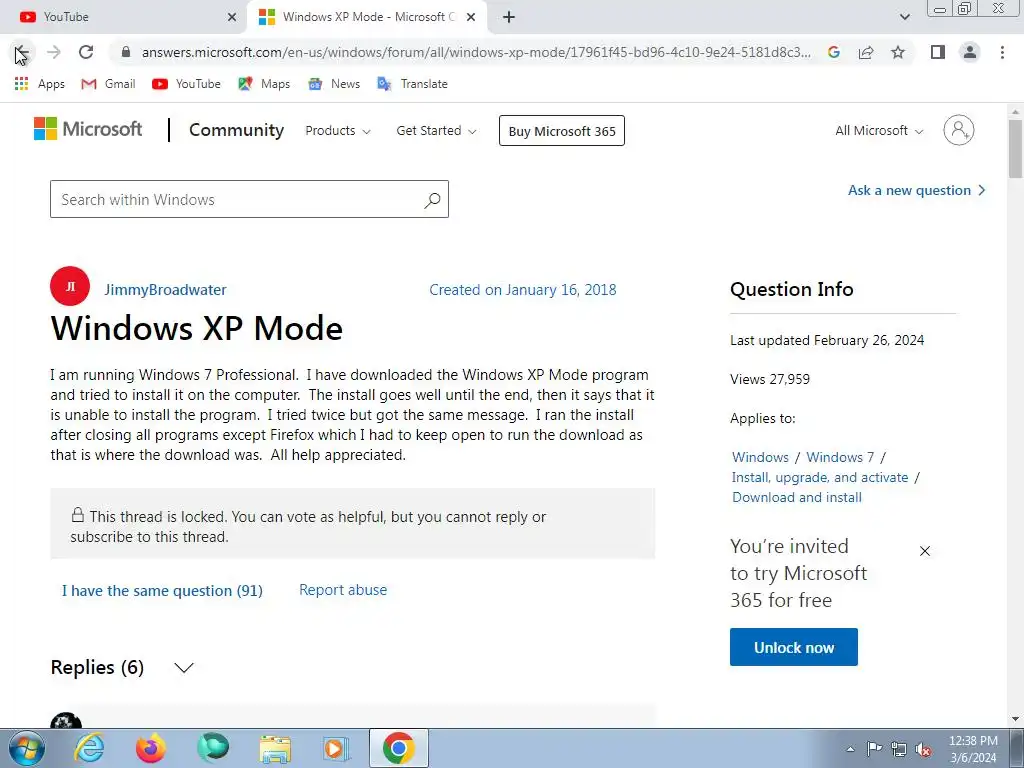Screen dimensions: 1024x768
Task: Click the Community link
Action: point(236,130)
